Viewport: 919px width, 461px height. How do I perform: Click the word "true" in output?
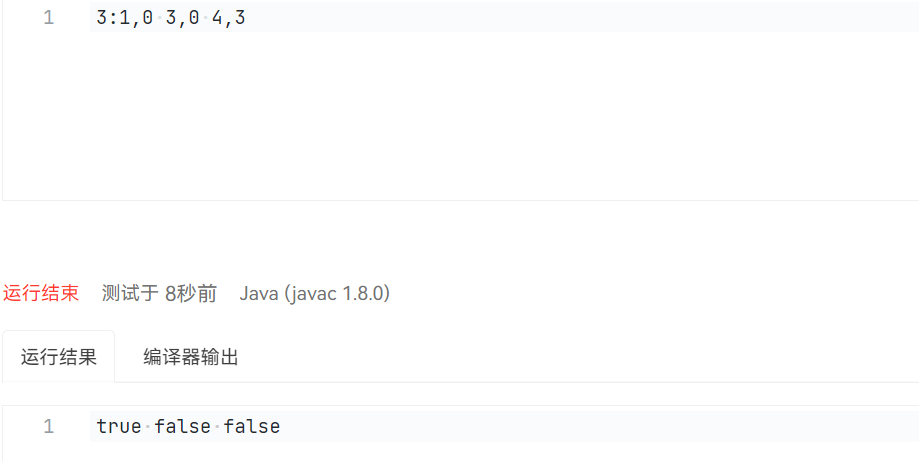coord(119,427)
